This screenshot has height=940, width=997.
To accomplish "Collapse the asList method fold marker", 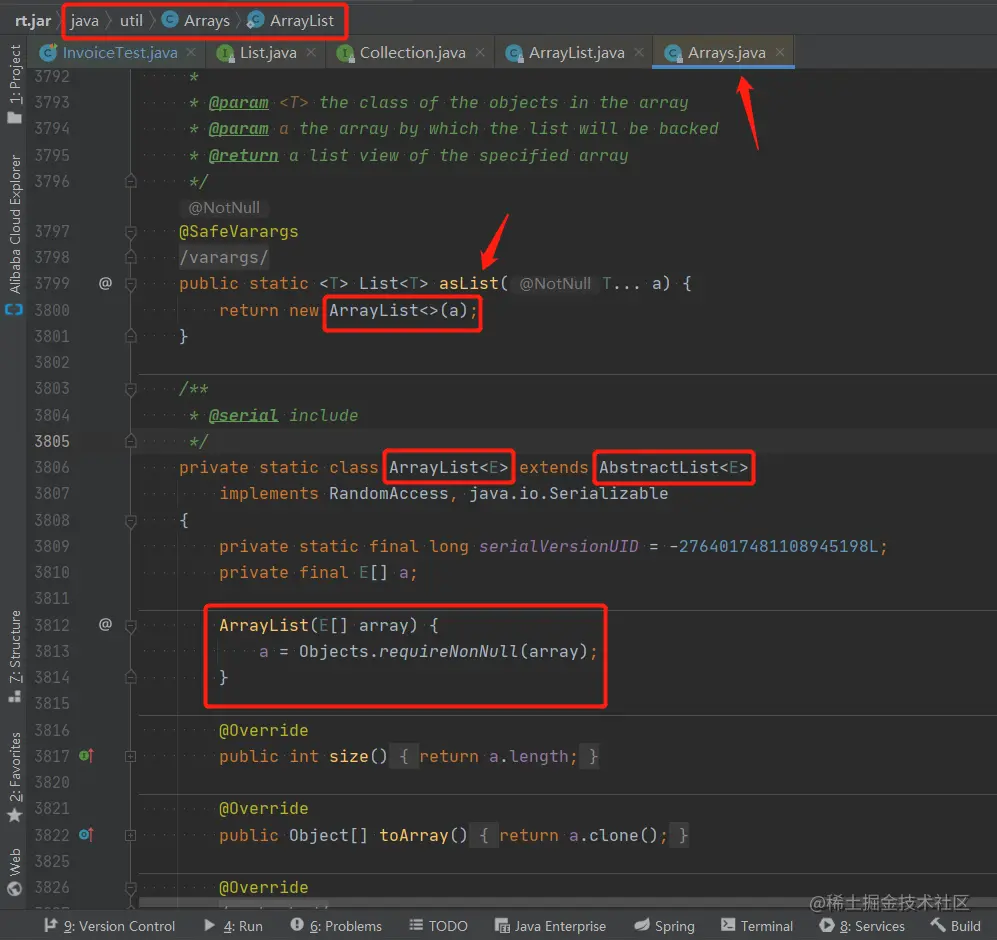I will 130,284.
